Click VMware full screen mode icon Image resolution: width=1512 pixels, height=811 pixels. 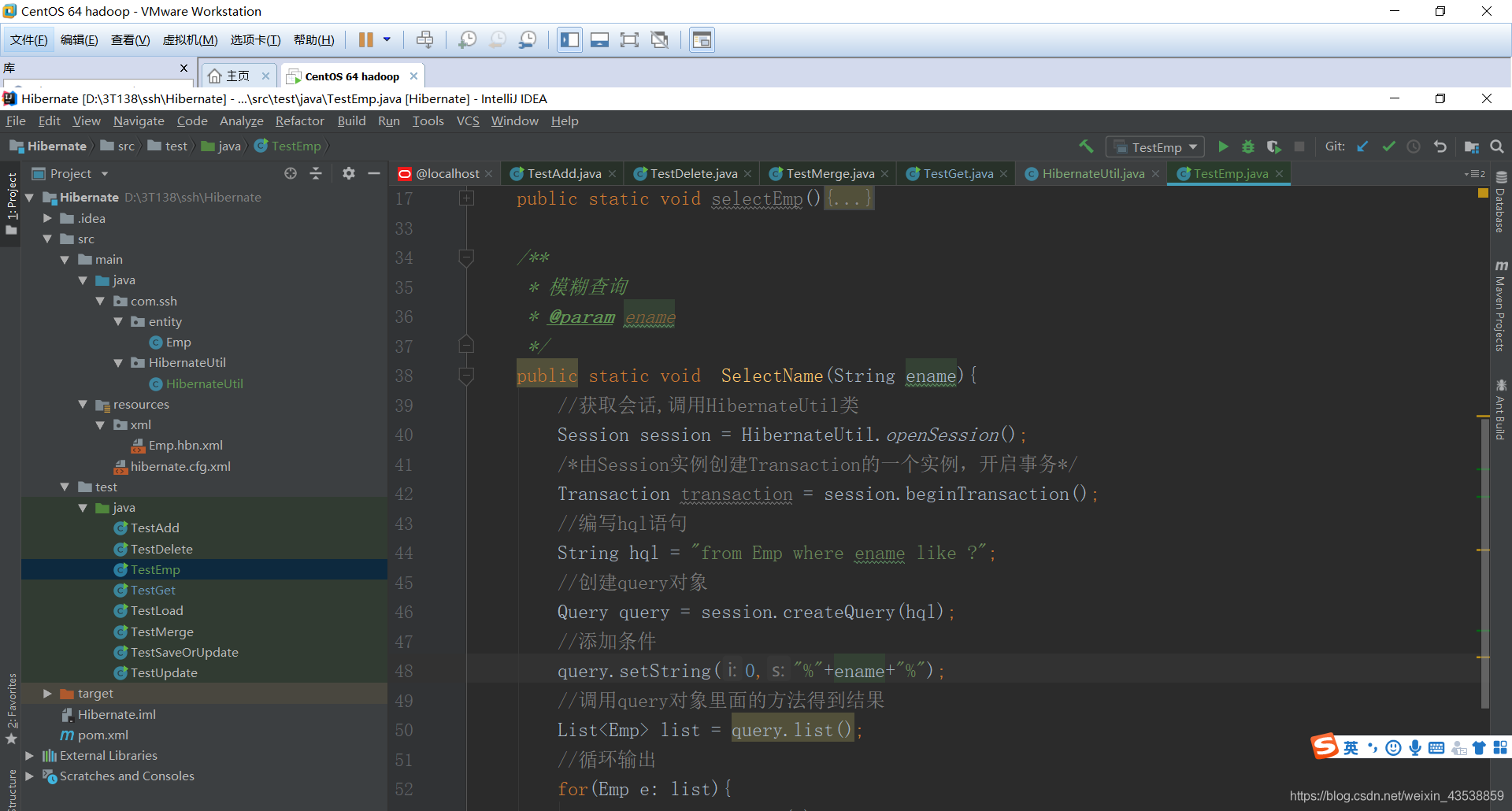pos(629,39)
